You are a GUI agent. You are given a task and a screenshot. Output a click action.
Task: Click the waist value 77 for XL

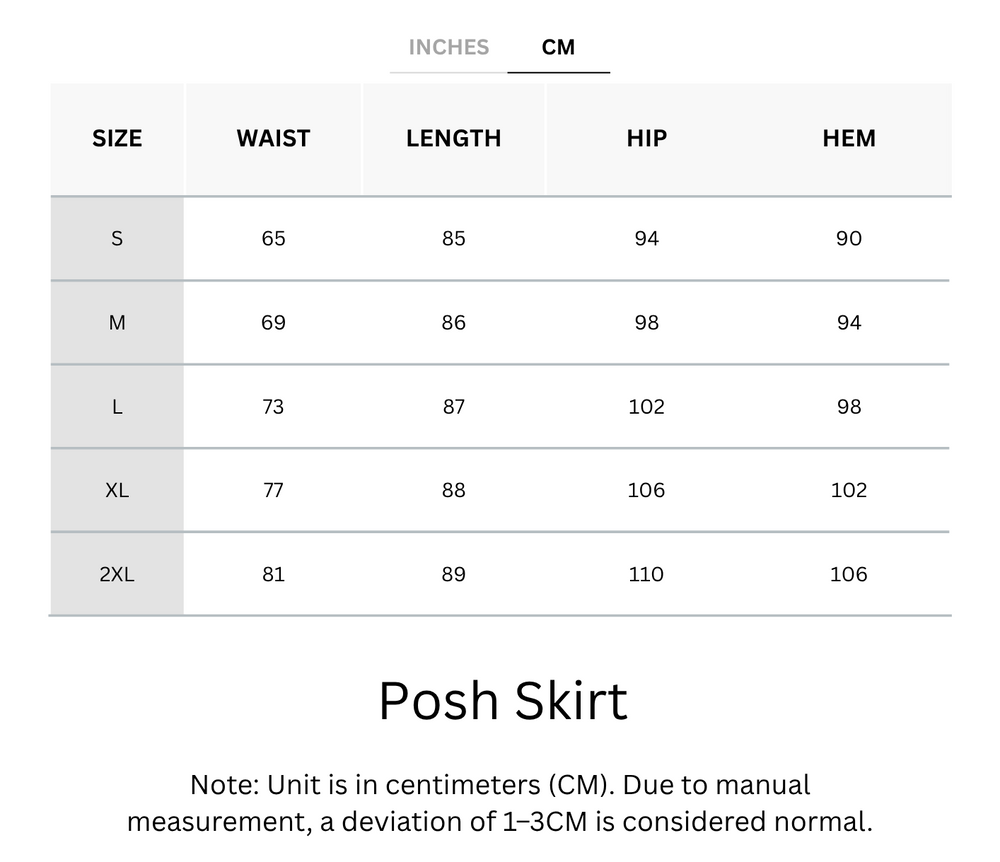pos(273,491)
